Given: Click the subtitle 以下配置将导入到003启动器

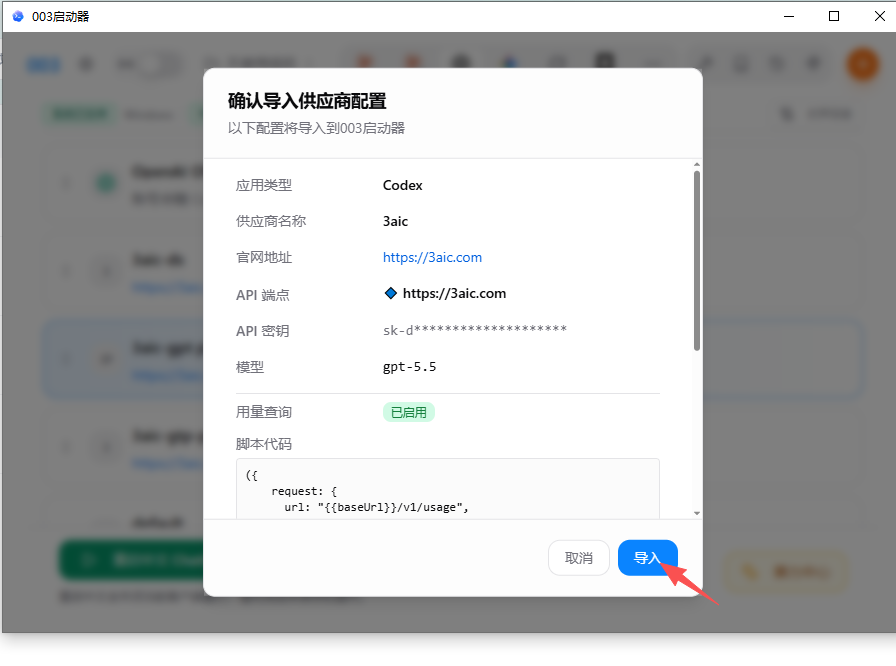Looking at the screenshot, I should click(316, 128).
